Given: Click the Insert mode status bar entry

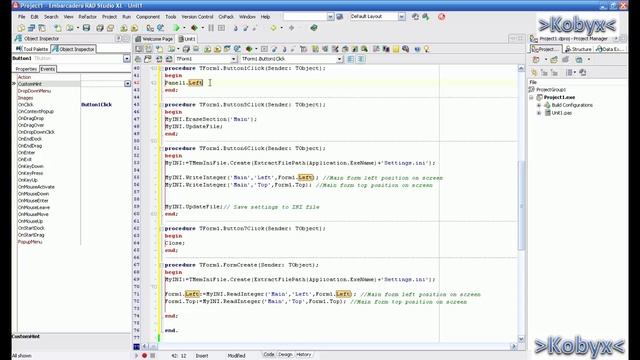Looking at the screenshot, I should pyautogui.click(x=202, y=356).
